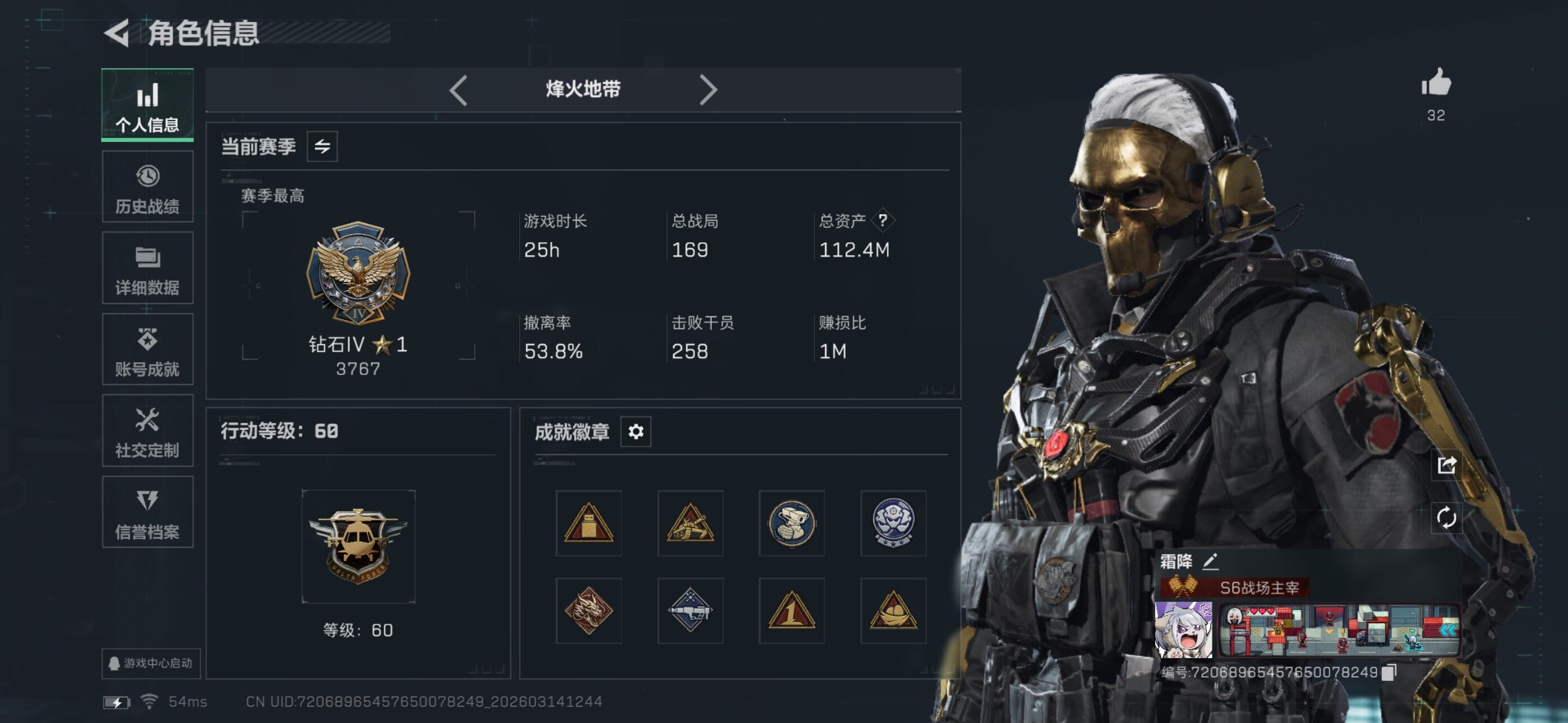This screenshot has height=723, width=1568.
Task: Select the 钻石IV rank emblem
Action: tap(358, 274)
